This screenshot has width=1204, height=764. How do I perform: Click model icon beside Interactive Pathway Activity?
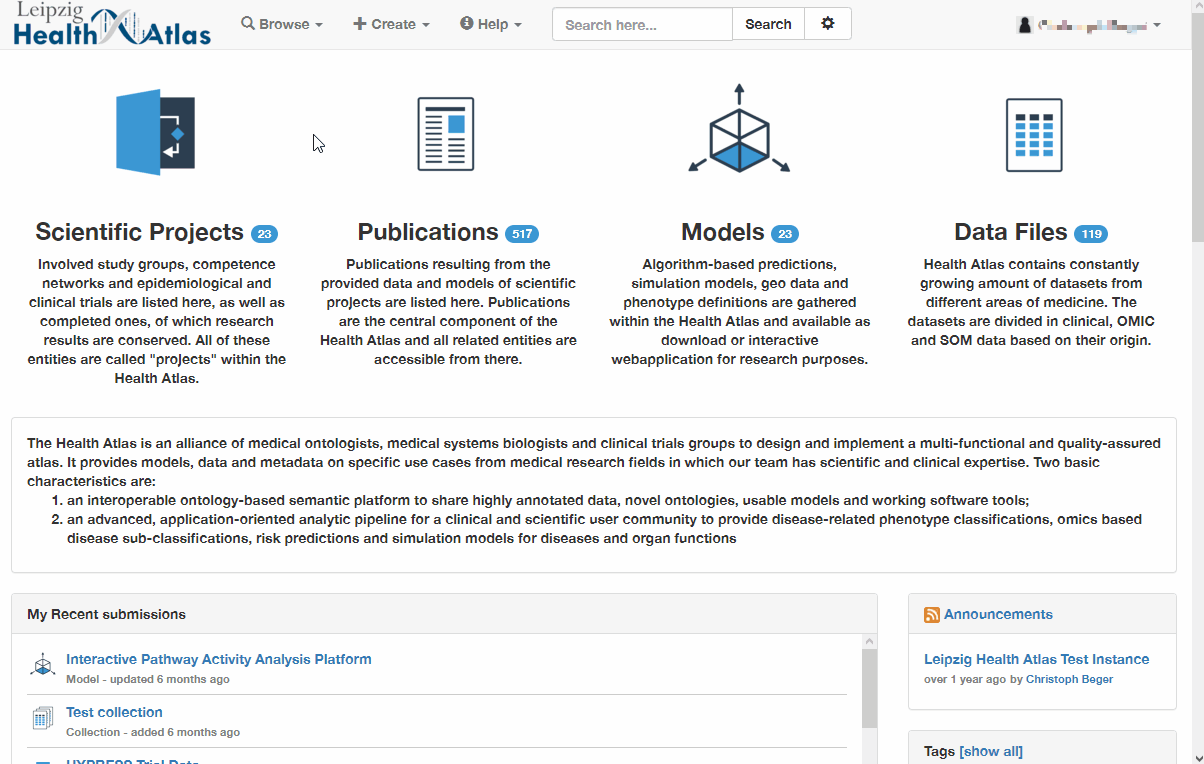pos(43,665)
